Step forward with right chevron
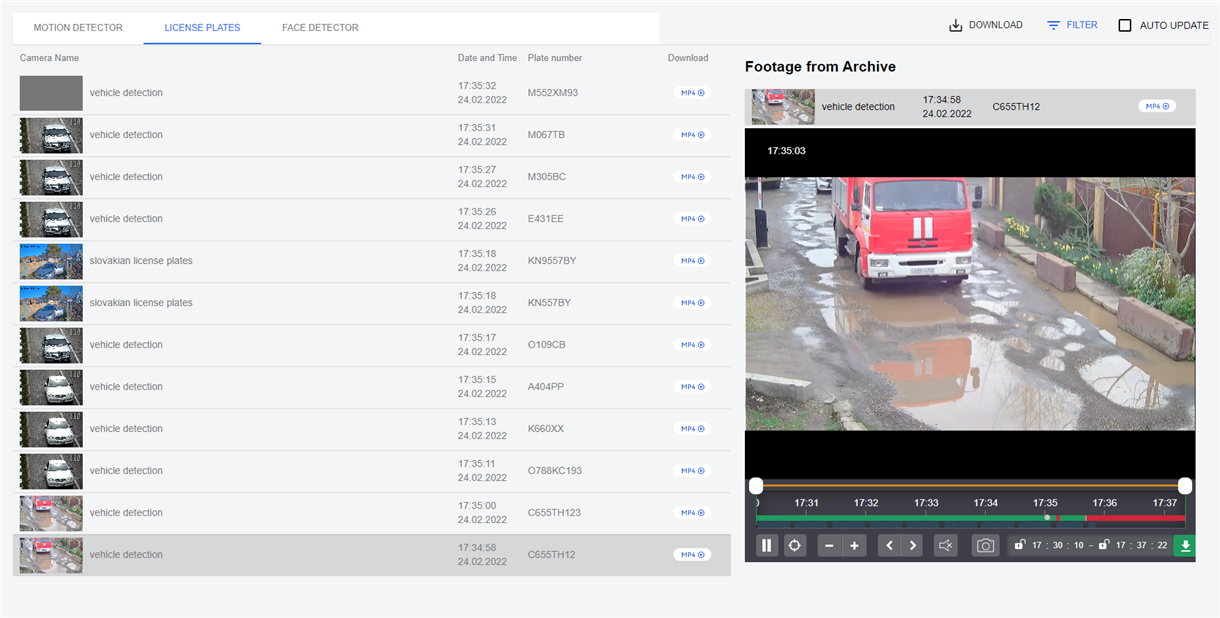 pyautogui.click(x=912, y=546)
